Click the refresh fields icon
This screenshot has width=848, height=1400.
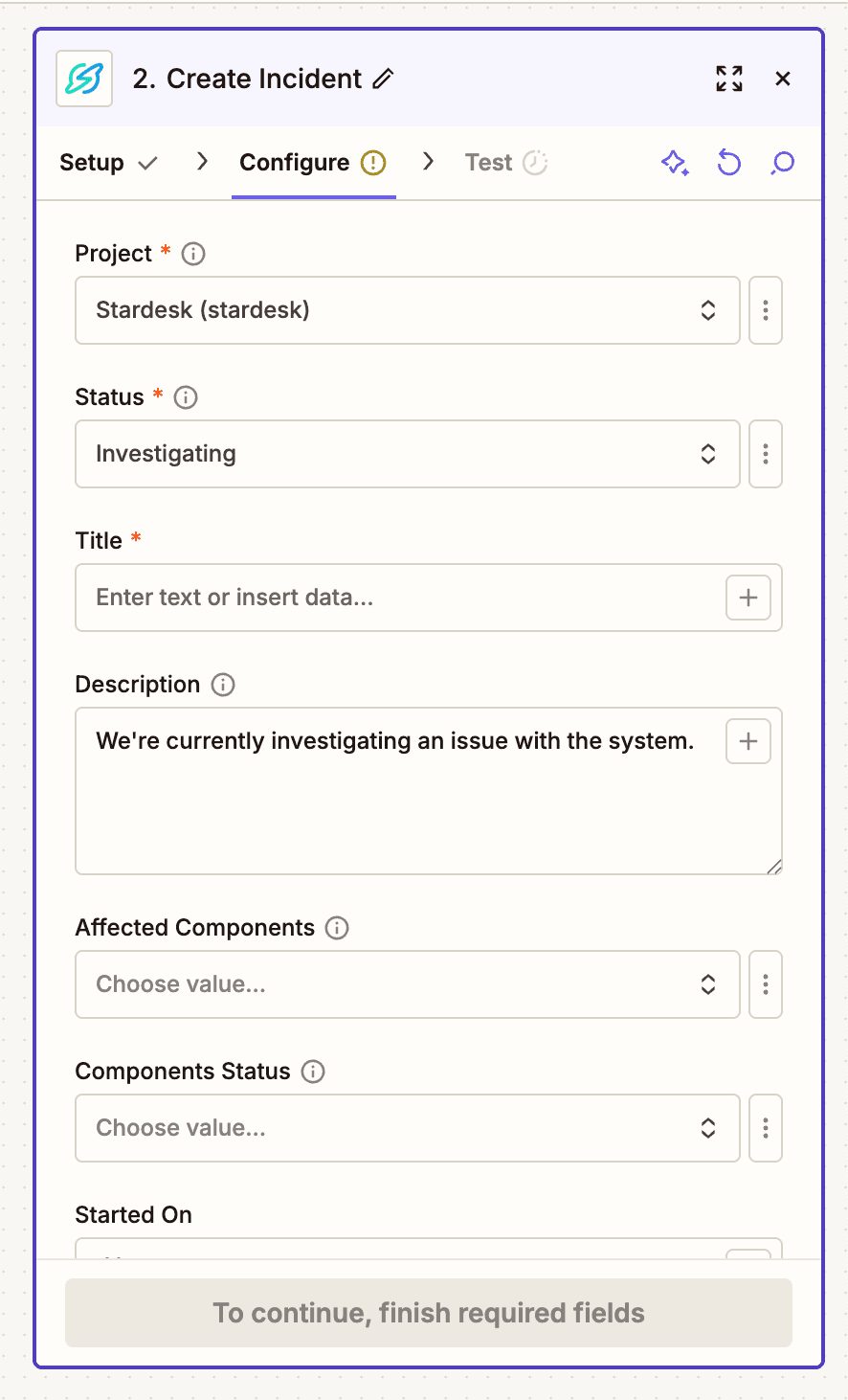tap(729, 163)
